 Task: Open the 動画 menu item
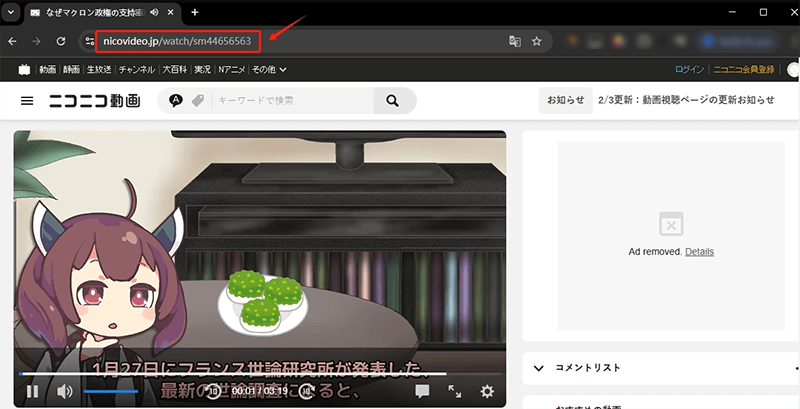point(47,69)
